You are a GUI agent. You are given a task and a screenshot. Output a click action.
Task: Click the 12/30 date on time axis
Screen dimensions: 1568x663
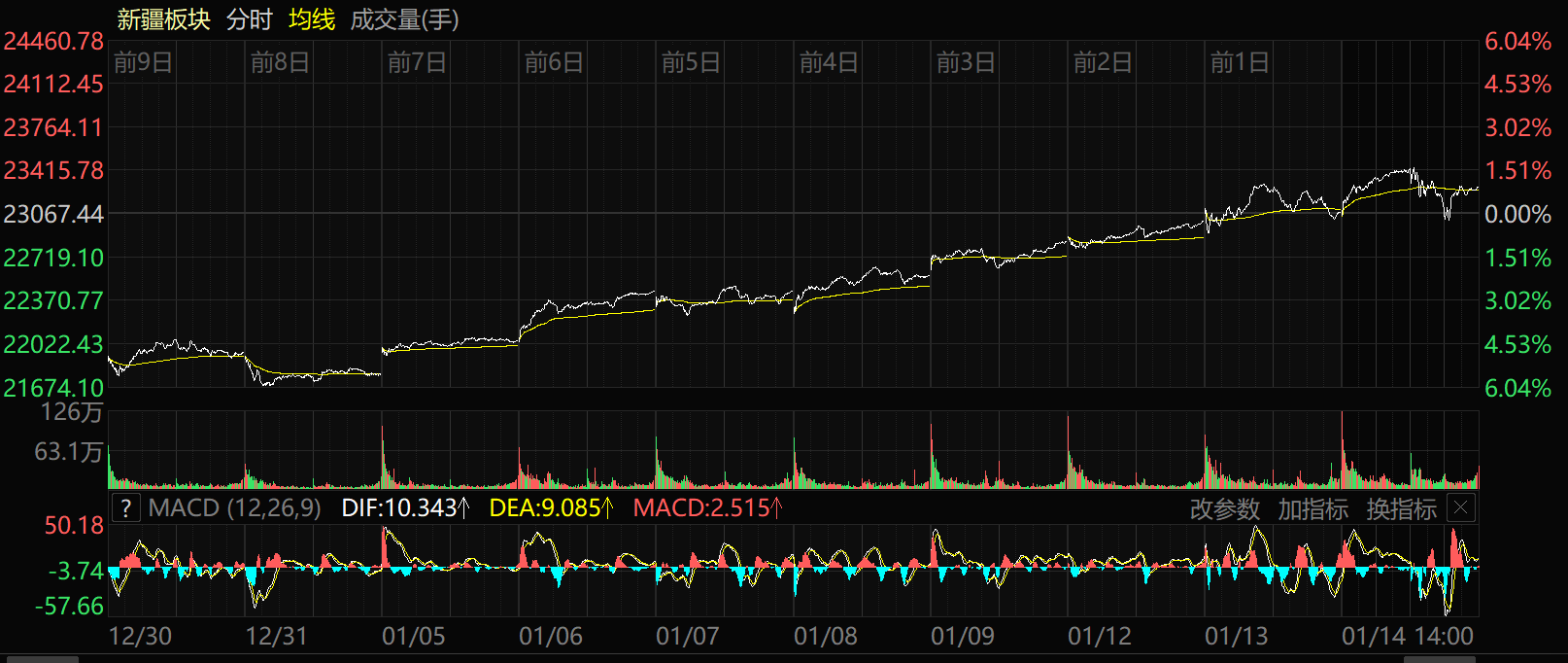(140, 637)
